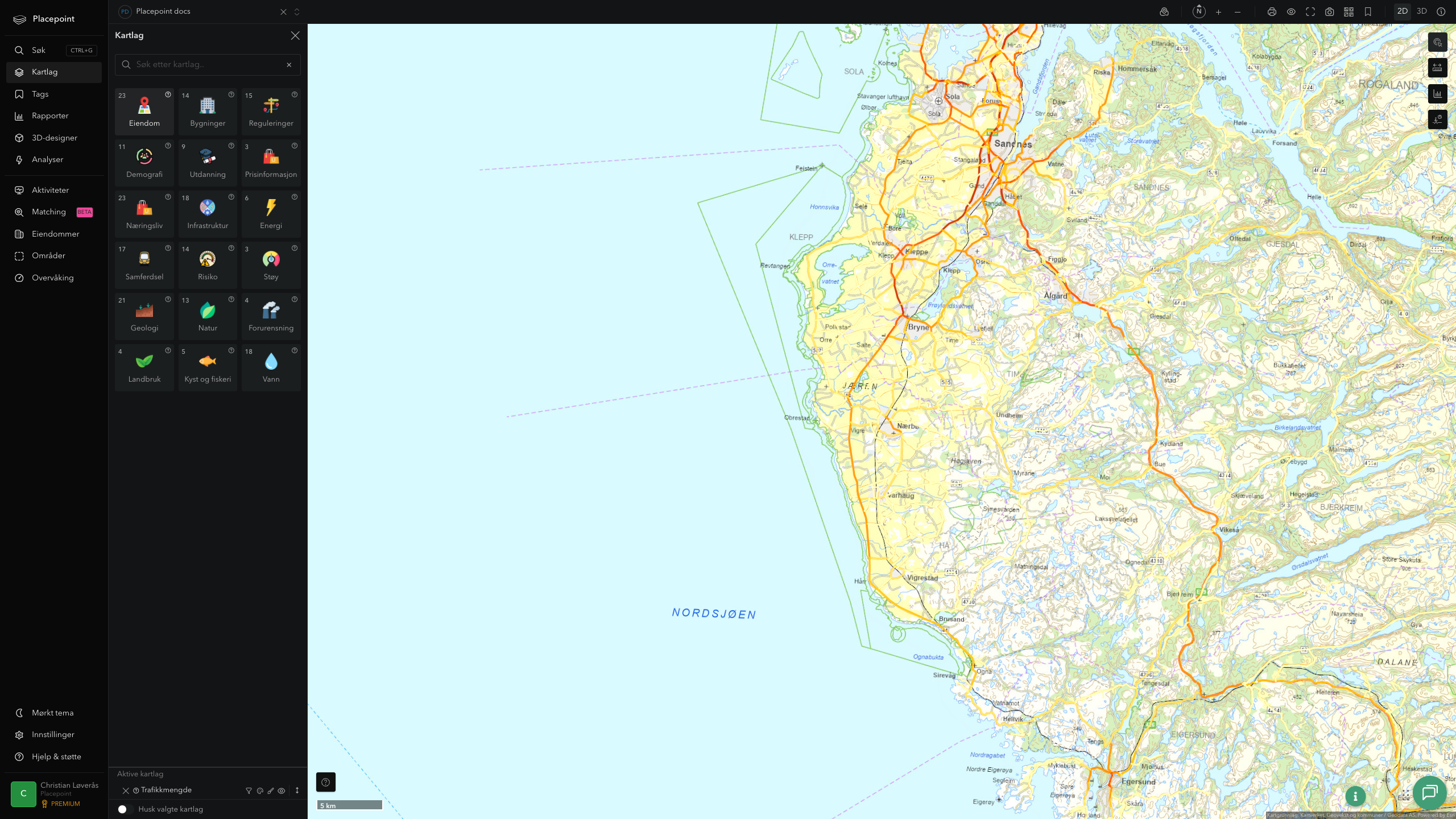Open Eiendommer in the sidebar
Image resolution: width=1456 pixels, height=819 pixels.
pyautogui.click(x=54, y=234)
